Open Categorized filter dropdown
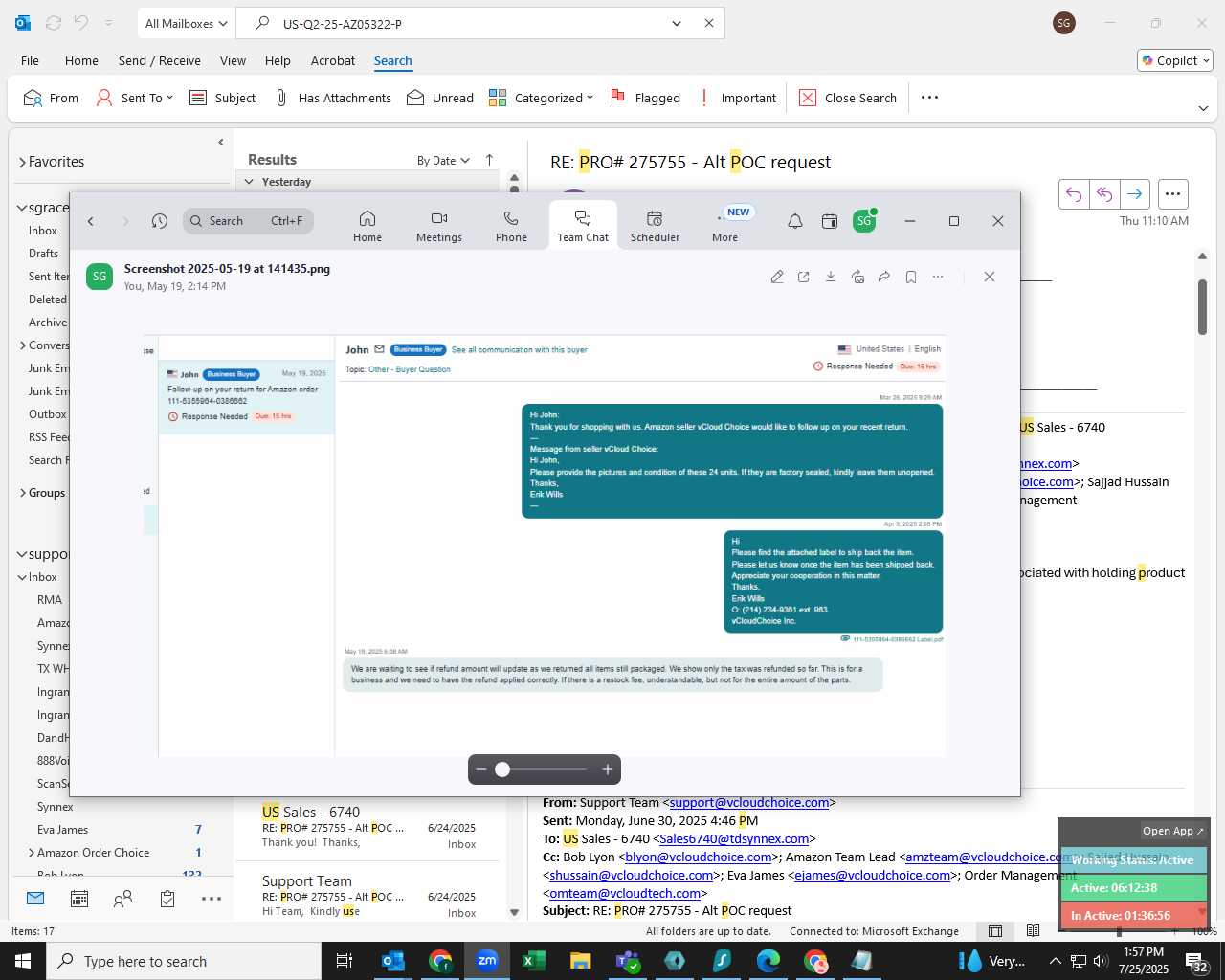1225x980 pixels. pos(541,98)
